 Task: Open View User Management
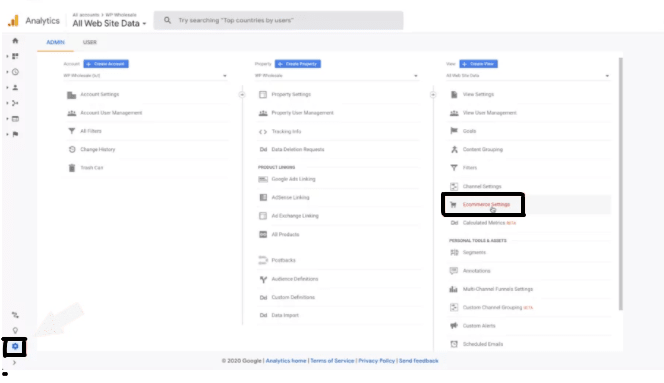pos(490,113)
